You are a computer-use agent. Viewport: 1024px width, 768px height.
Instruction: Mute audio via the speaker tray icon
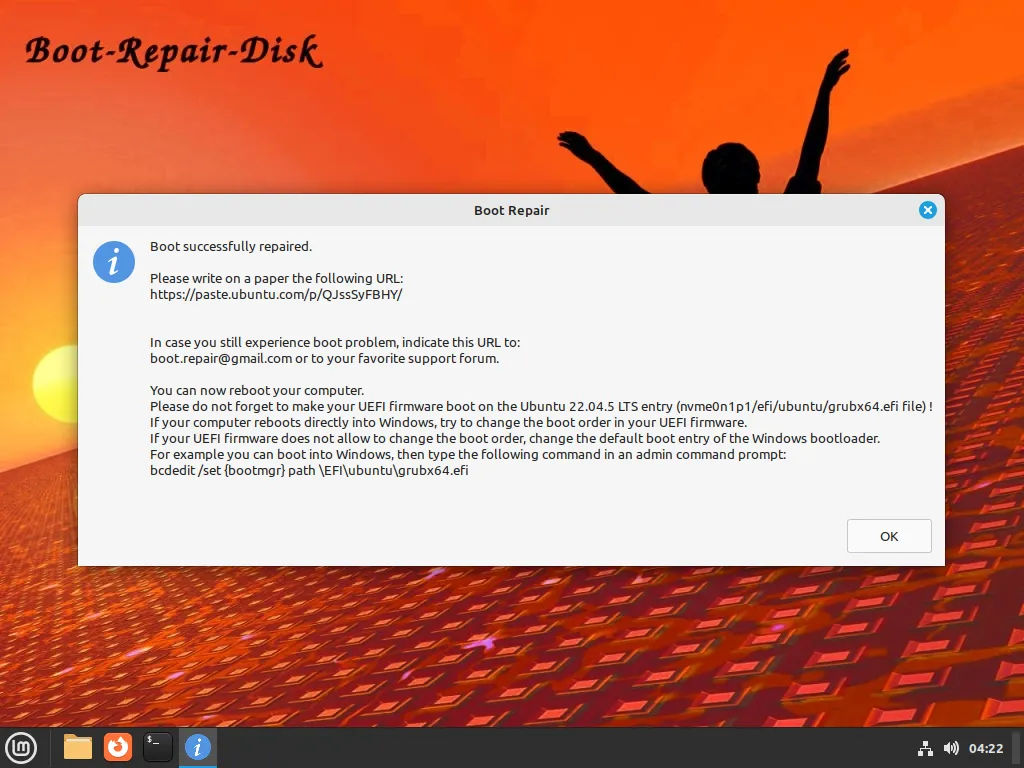point(951,747)
